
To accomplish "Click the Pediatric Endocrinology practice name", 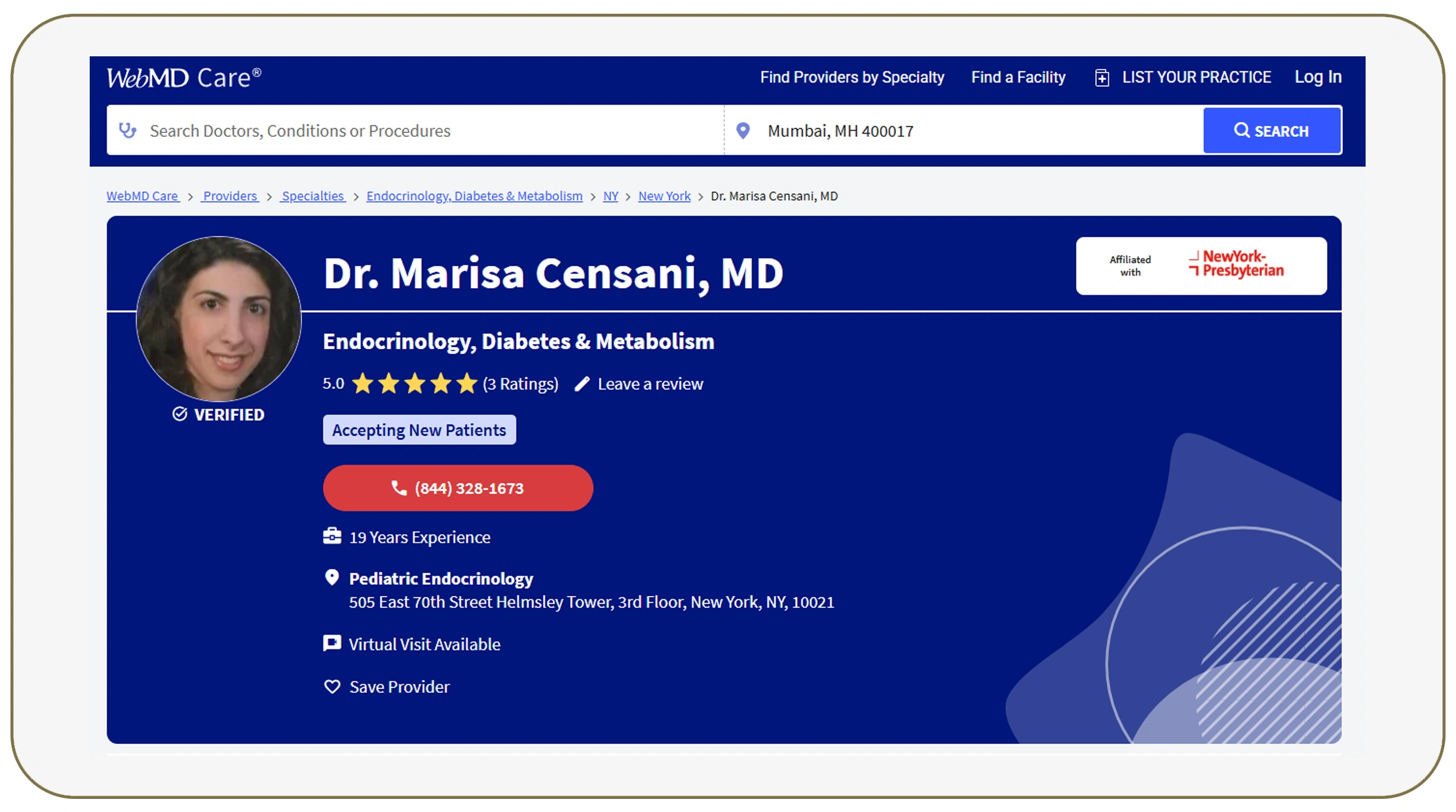I will point(441,578).
